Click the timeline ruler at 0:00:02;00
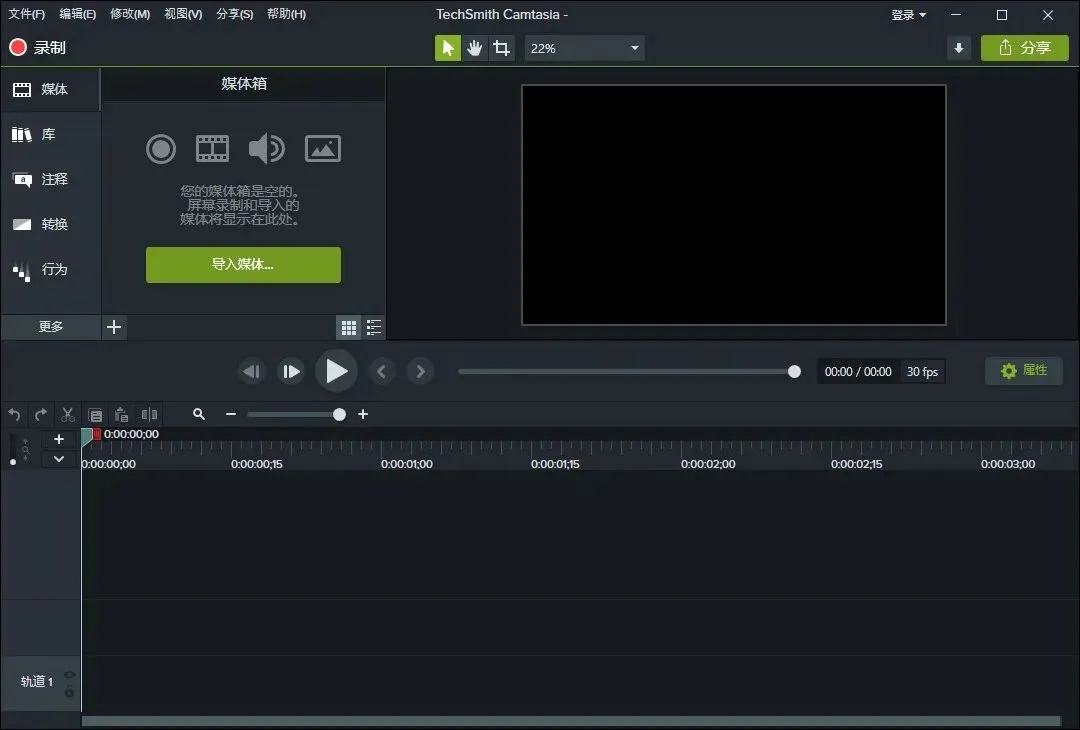The height and width of the screenshot is (730, 1080). pyautogui.click(x=708, y=464)
